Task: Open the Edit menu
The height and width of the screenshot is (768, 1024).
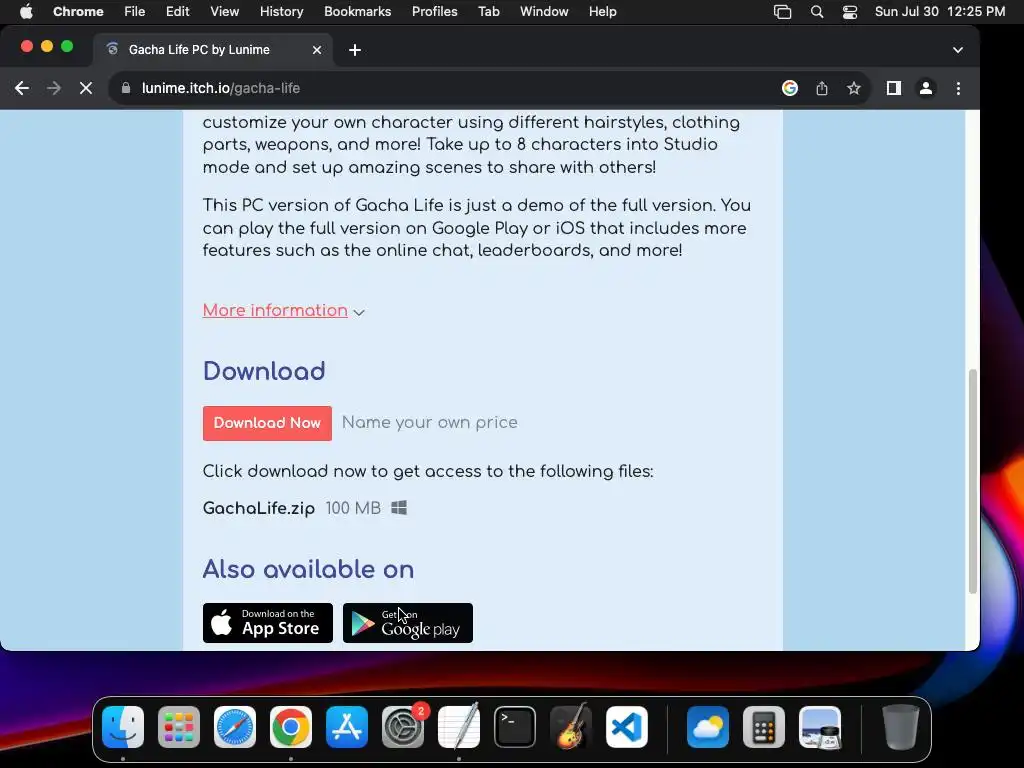Action: (177, 12)
